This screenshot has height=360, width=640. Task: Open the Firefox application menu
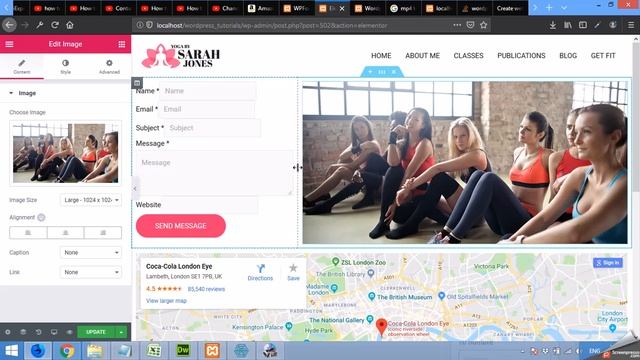click(x=631, y=25)
